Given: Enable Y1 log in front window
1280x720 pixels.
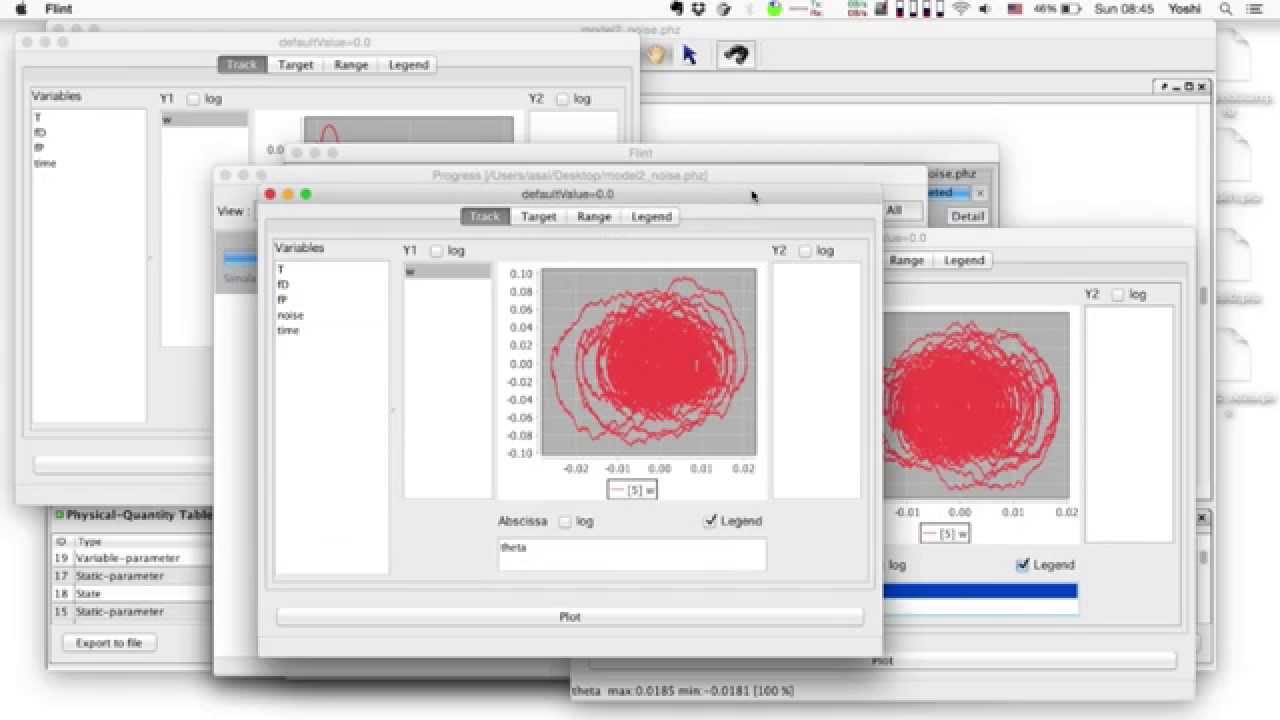Looking at the screenshot, I should coord(437,251).
